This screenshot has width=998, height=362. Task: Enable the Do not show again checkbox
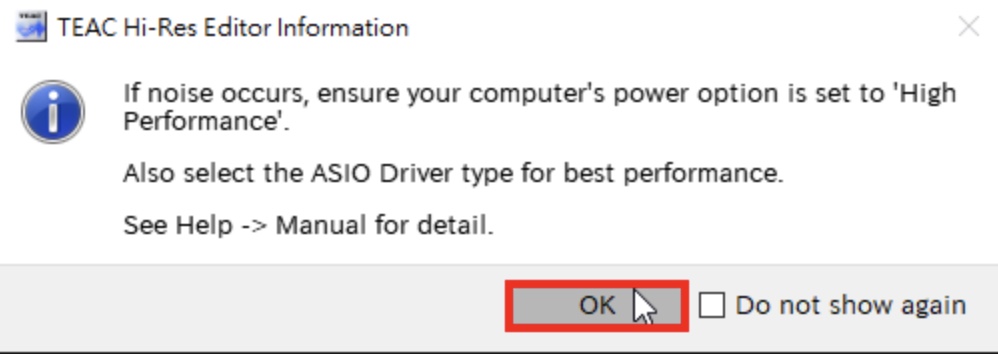click(712, 305)
